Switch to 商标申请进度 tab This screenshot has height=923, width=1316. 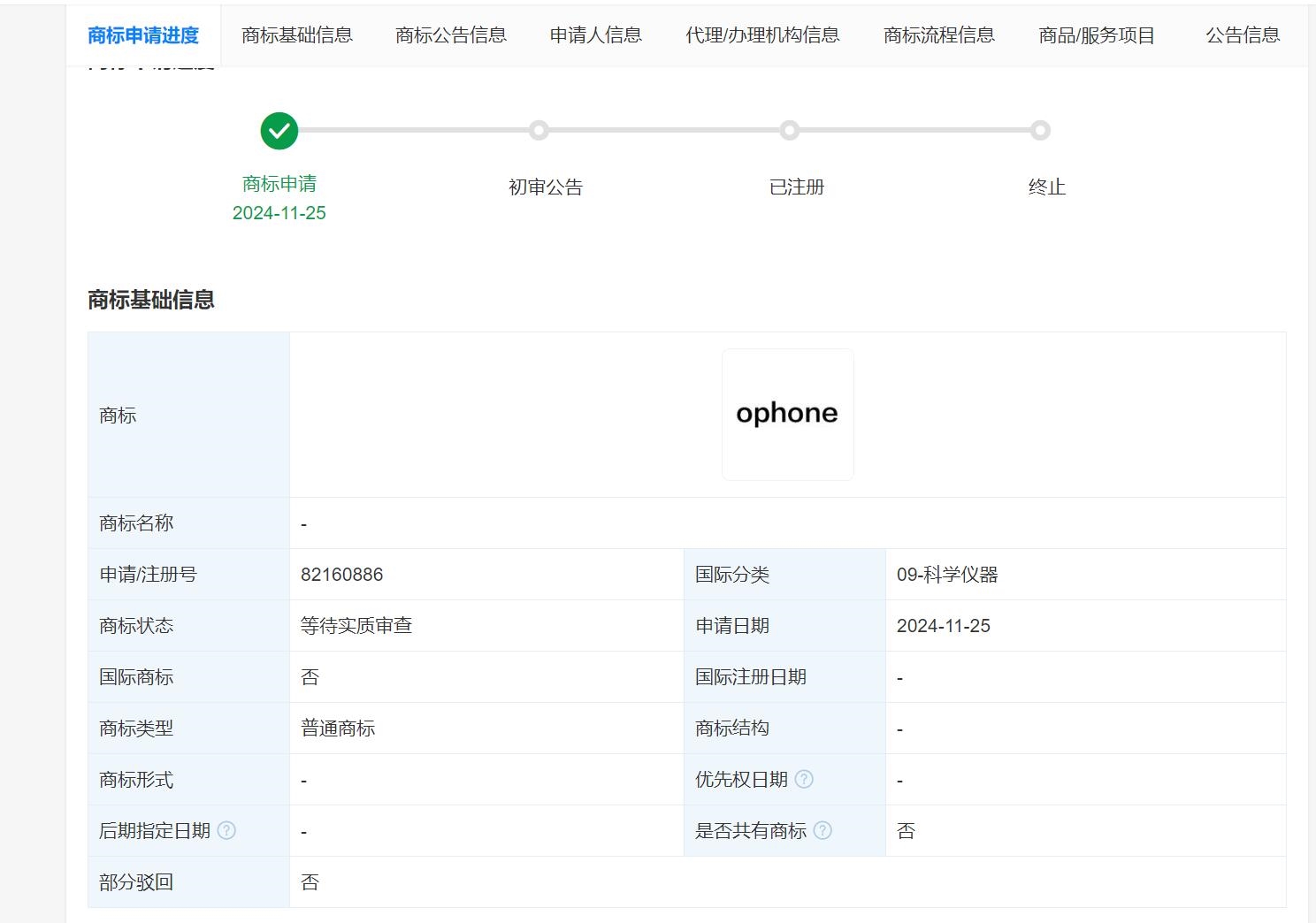pos(143,35)
